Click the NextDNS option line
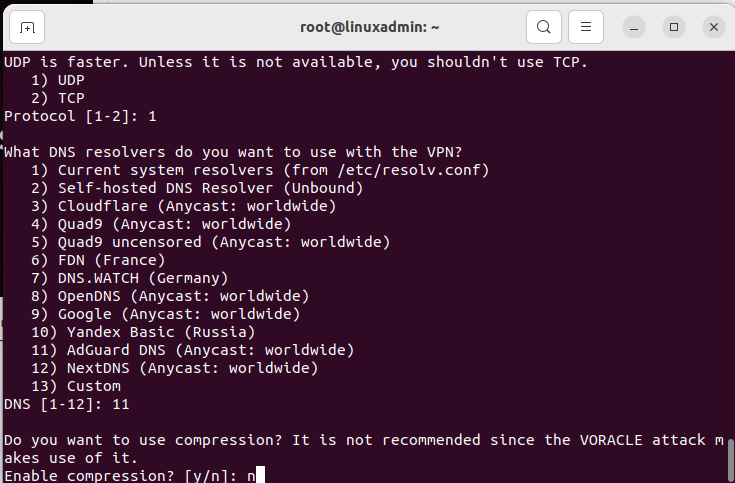This screenshot has height=483, width=735. pyautogui.click(x=174, y=368)
